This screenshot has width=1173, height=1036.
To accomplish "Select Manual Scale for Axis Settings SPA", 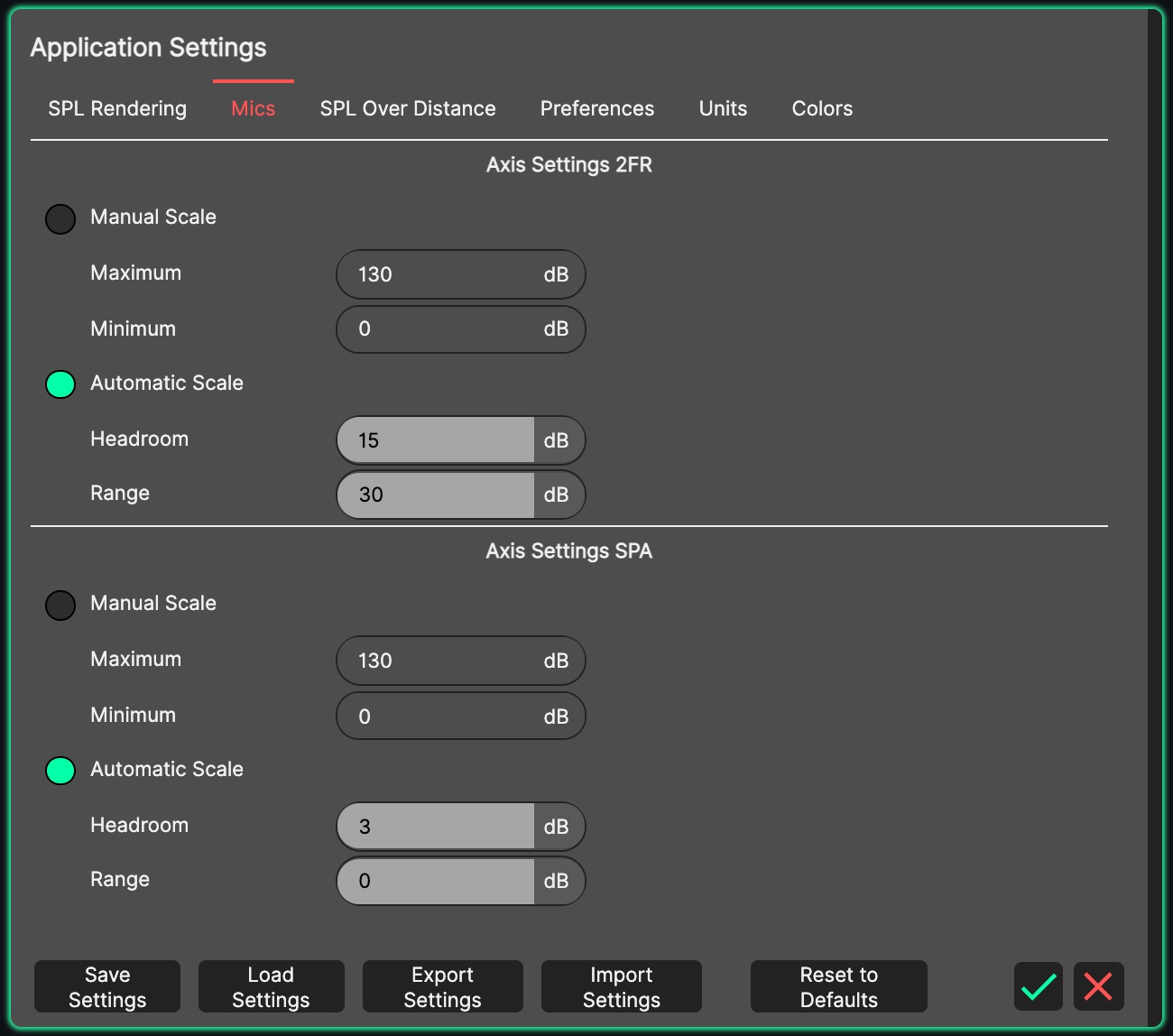I will click(60, 605).
